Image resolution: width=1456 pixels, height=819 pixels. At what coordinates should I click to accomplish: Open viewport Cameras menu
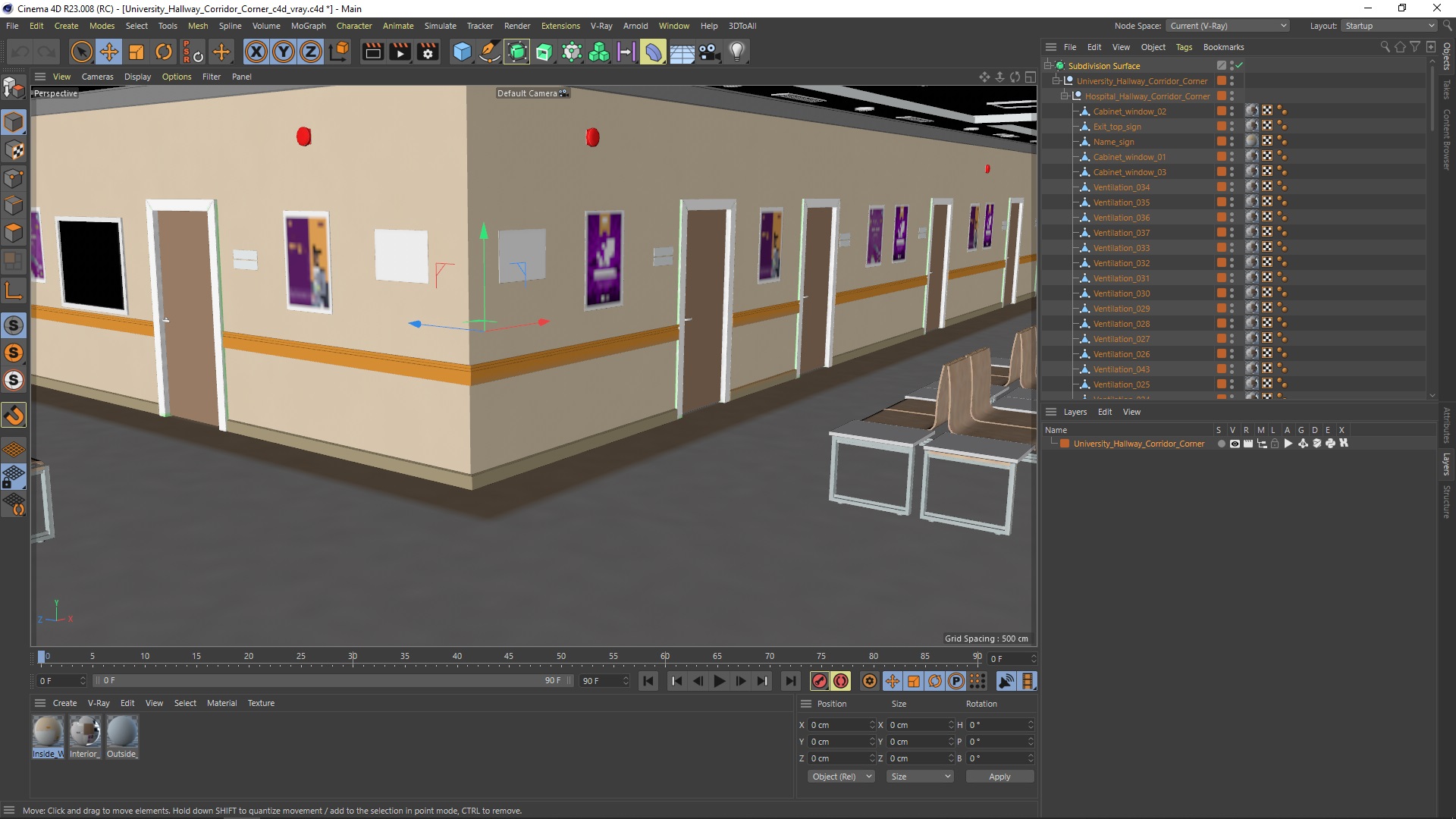pyautogui.click(x=97, y=77)
